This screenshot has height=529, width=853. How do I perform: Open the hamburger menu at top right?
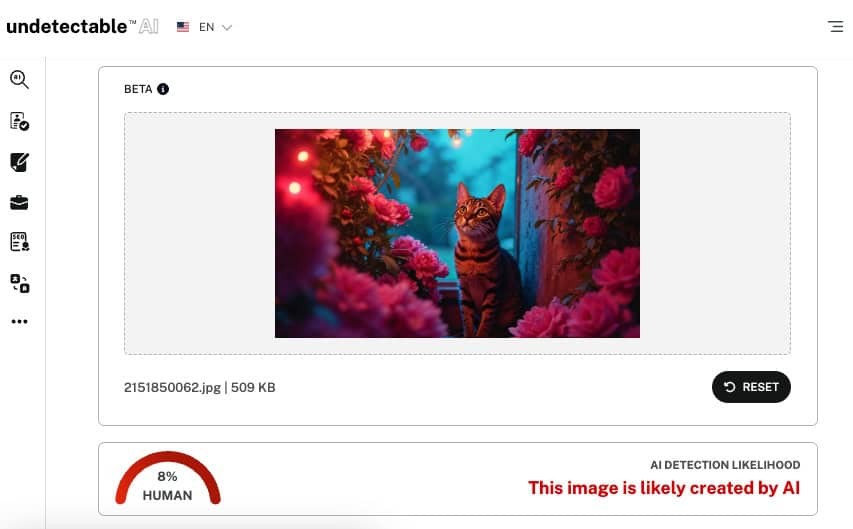pyautogui.click(x=836, y=26)
